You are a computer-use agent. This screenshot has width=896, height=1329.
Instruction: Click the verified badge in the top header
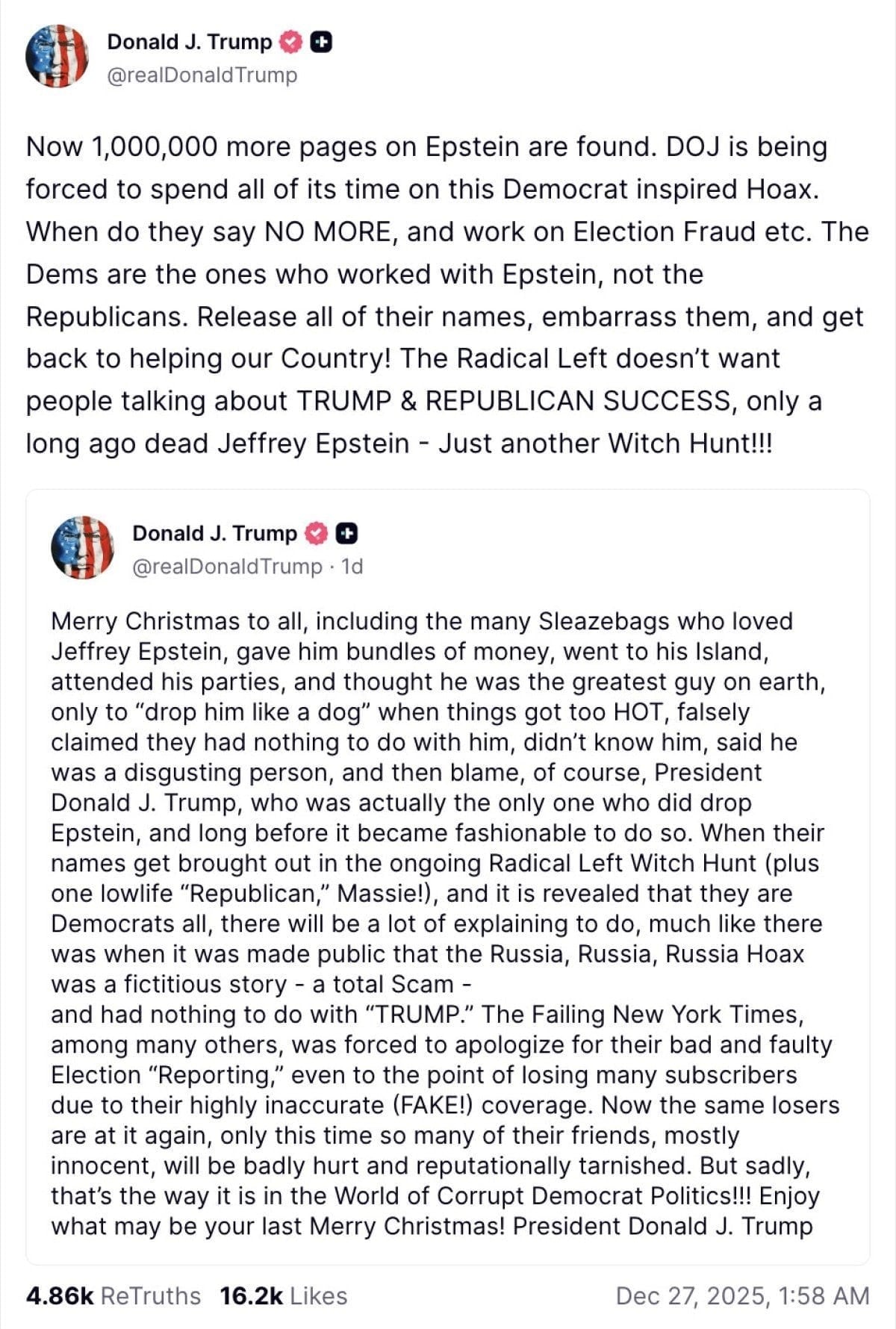(290, 43)
